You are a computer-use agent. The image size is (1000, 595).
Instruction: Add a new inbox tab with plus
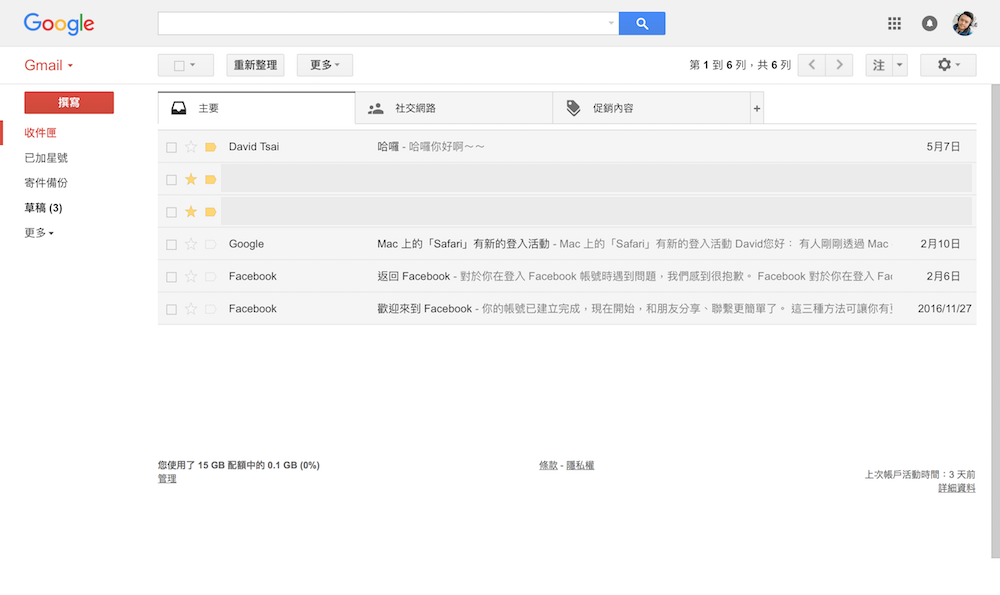(756, 108)
